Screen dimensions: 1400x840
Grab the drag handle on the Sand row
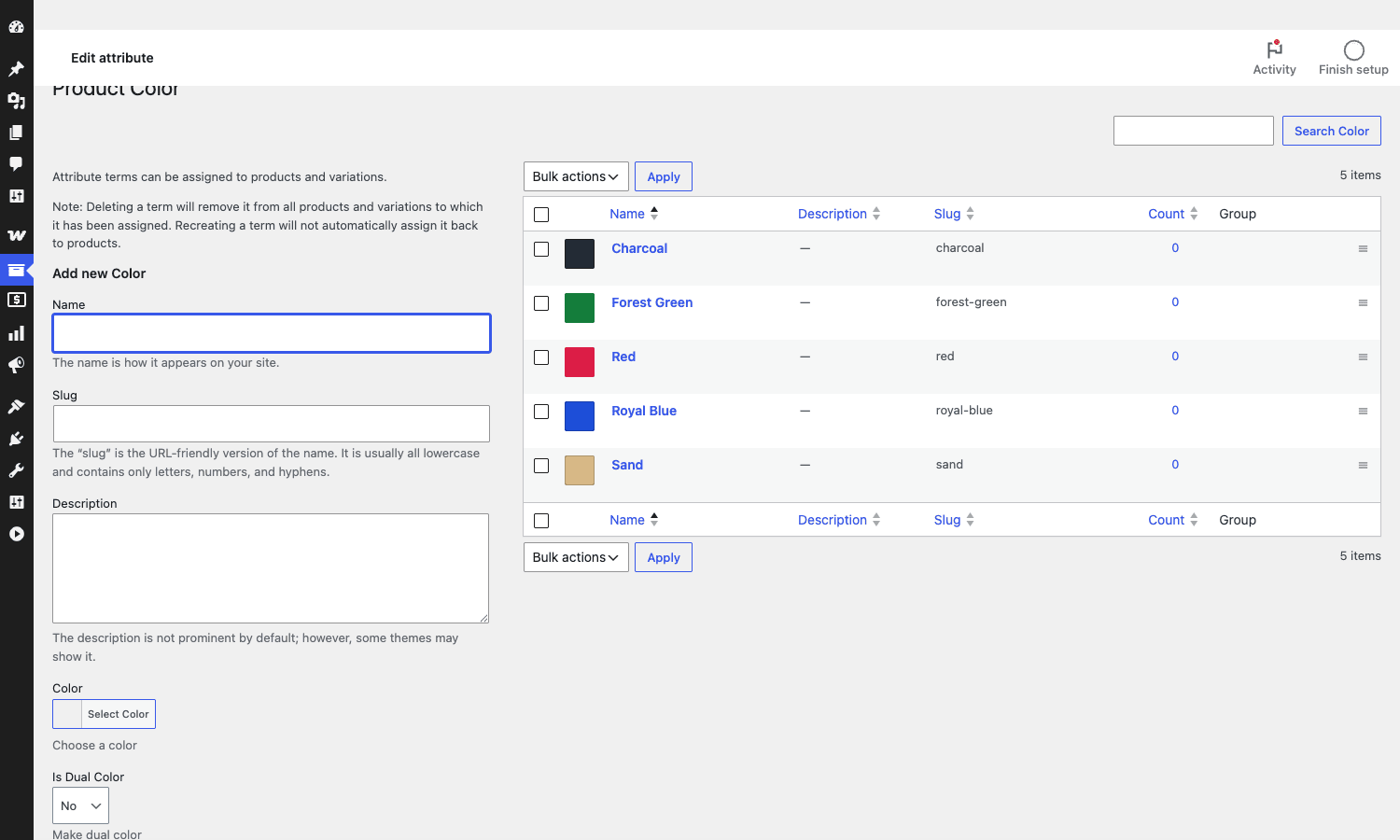tap(1363, 466)
